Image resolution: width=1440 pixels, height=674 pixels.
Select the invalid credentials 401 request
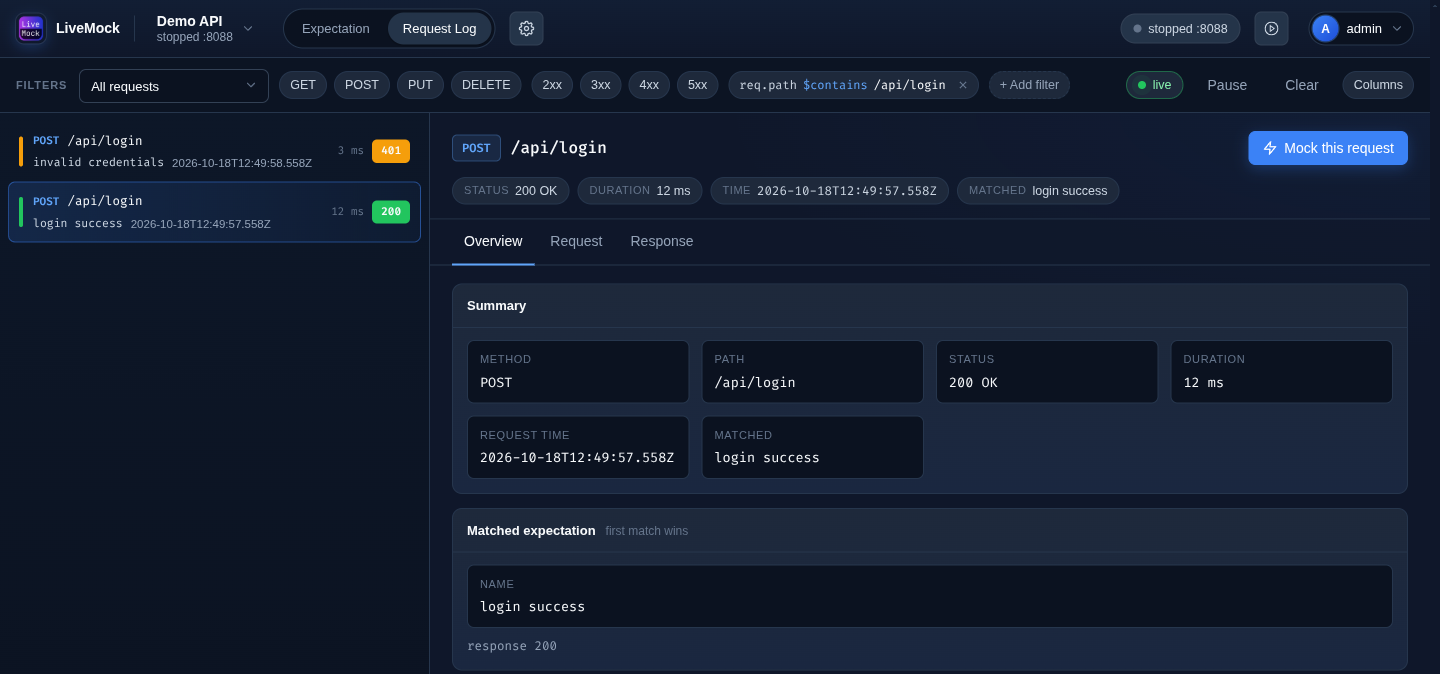pos(214,151)
